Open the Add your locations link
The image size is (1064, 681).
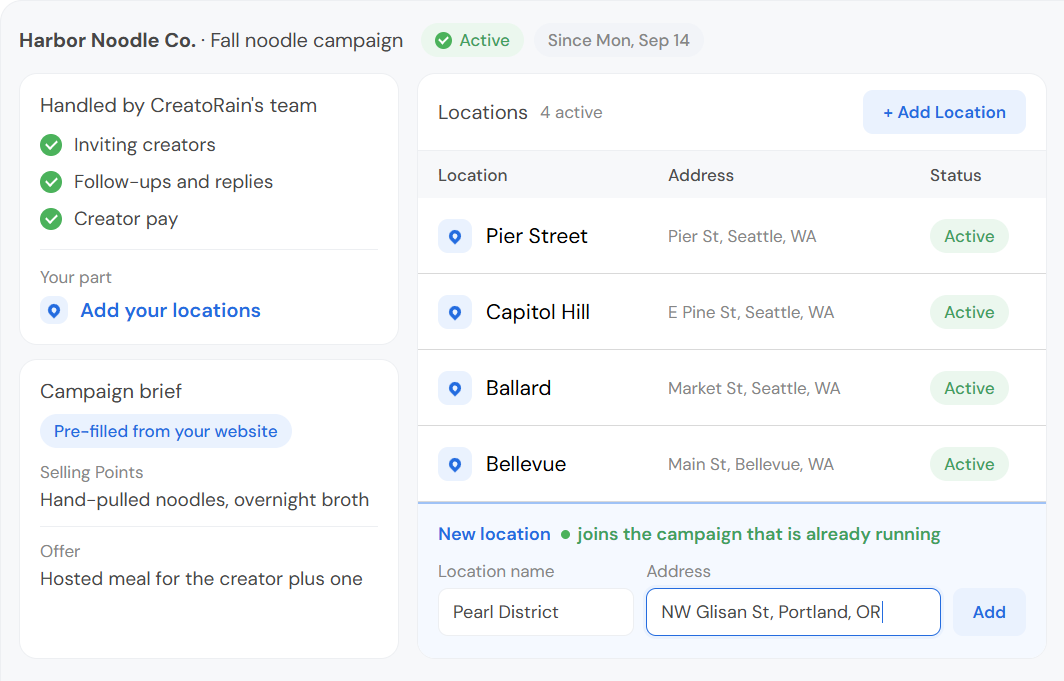170,310
